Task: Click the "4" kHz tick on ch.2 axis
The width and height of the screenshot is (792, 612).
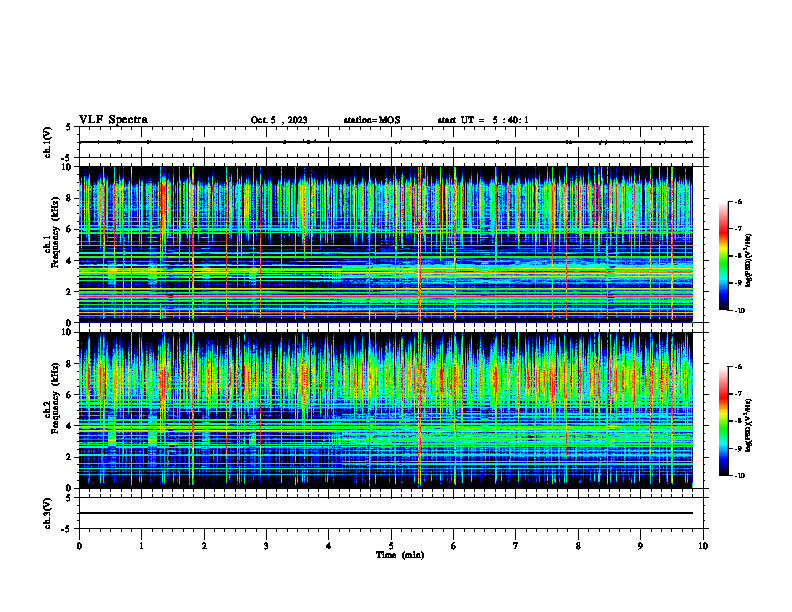Action: [x=70, y=426]
